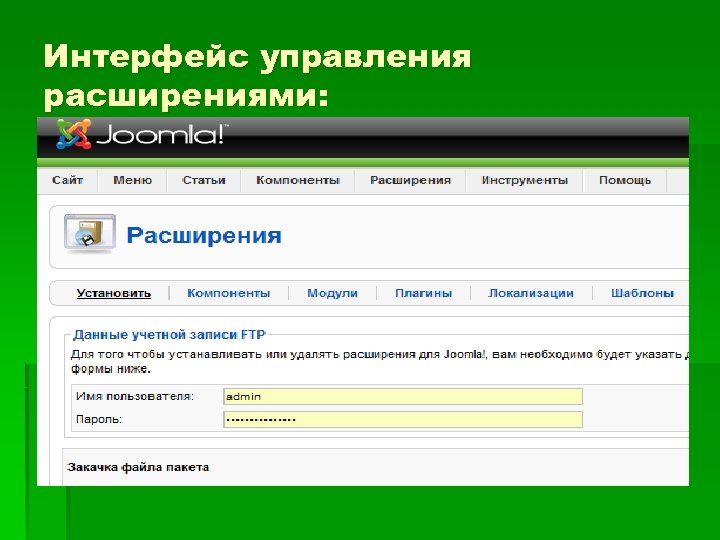Click the Данные учетной записи FTP legend
Screen dimensions: 720x540
click(x=169, y=335)
